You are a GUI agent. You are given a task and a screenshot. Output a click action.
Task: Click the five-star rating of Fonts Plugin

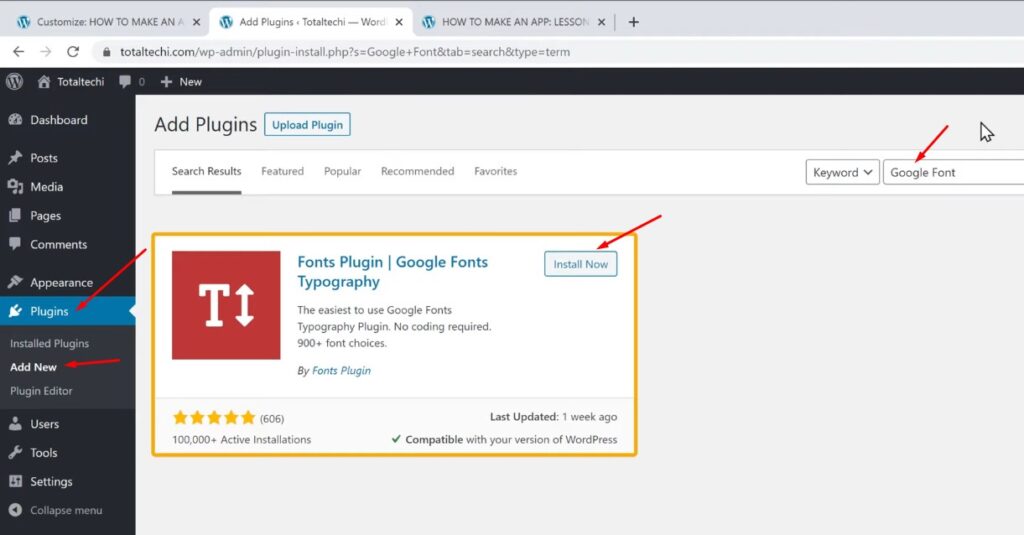click(214, 418)
